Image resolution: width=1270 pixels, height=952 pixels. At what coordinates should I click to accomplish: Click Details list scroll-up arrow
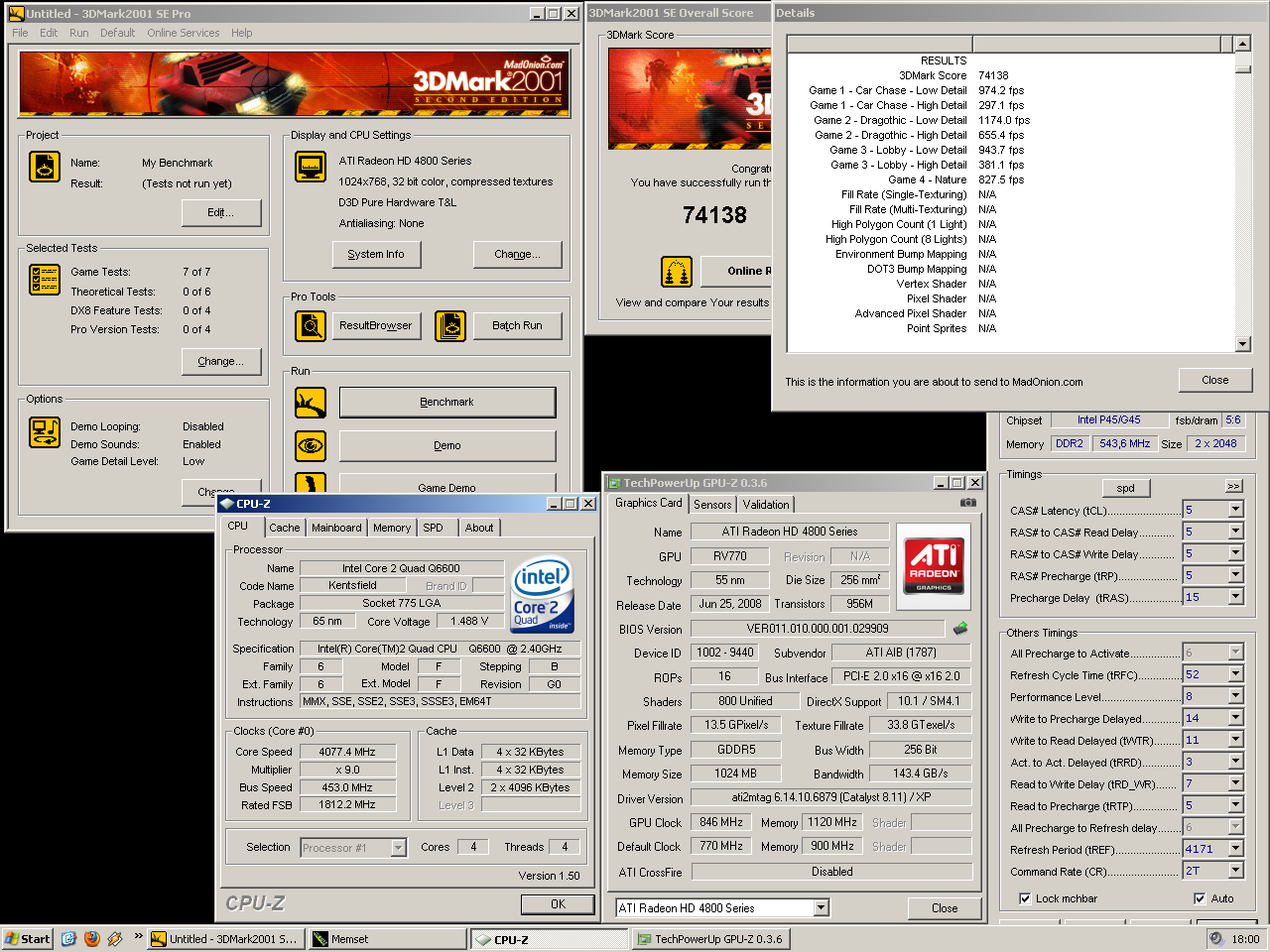[x=1243, y=44]
